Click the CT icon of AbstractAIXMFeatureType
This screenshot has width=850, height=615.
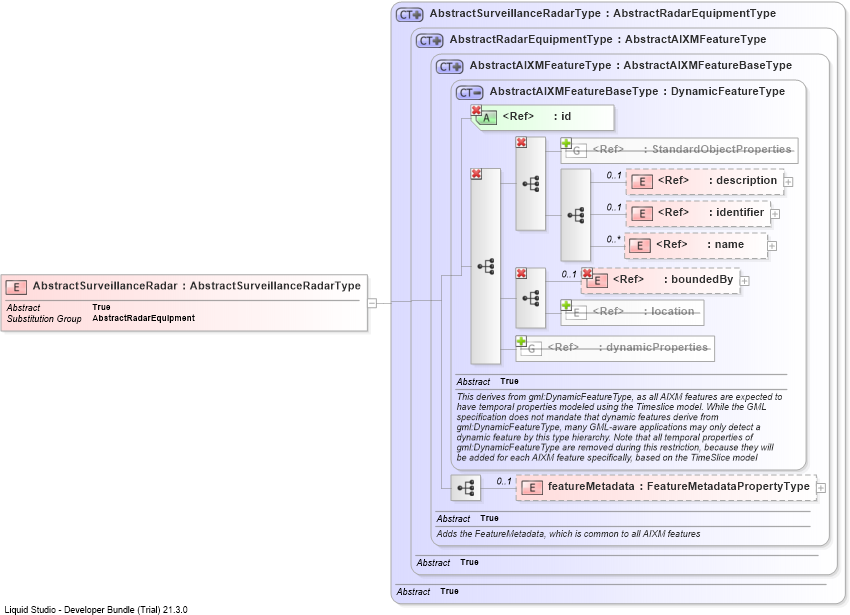point(449,67)
